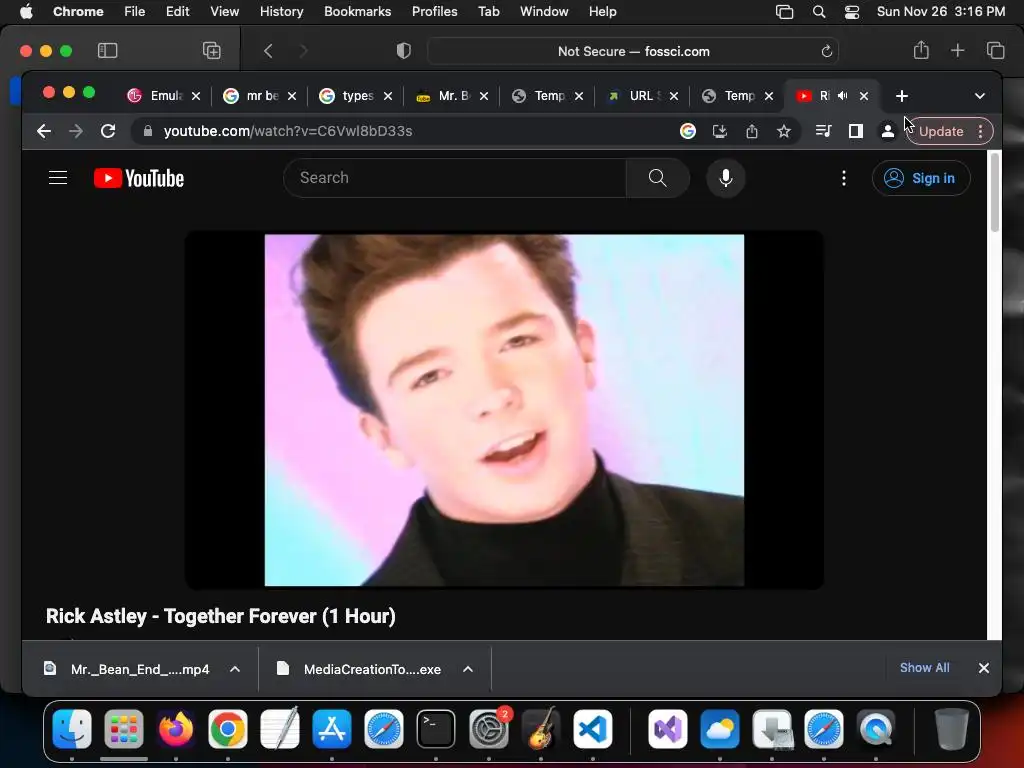Click the YouTube page scrollbar
Image resolution: width=1024 pixels, height=768 pixels.
point(995,193)
